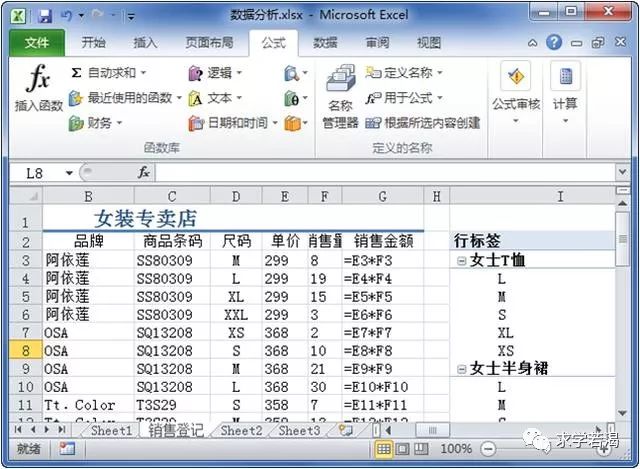Open Lookup and Reference functions icon
Screen dimensions: 640x469
tap(291, 74)
